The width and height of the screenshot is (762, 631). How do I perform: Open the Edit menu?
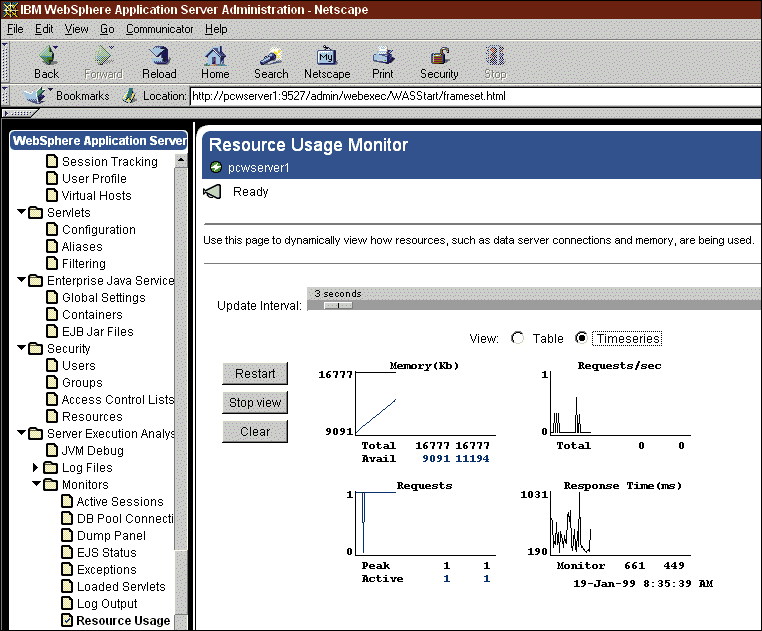(44, 29)
